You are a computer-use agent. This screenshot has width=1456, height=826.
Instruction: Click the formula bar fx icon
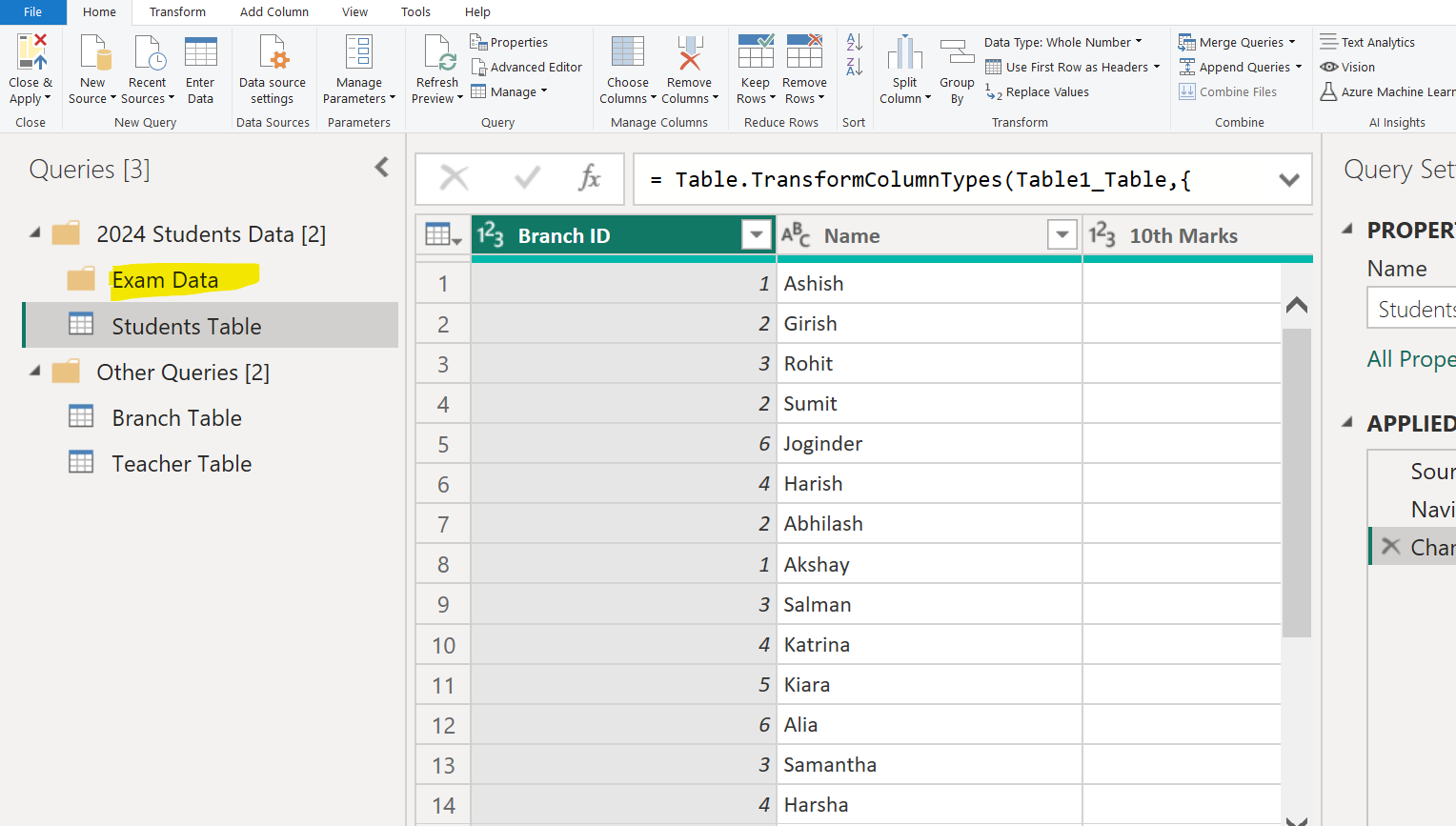pos(590,178)
